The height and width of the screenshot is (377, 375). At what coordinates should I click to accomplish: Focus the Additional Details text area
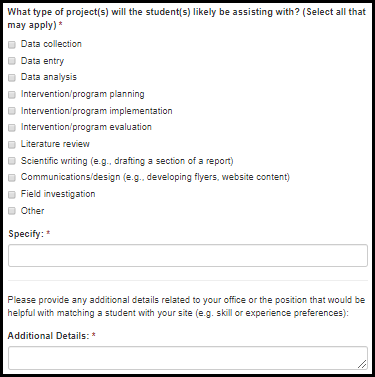188,358
